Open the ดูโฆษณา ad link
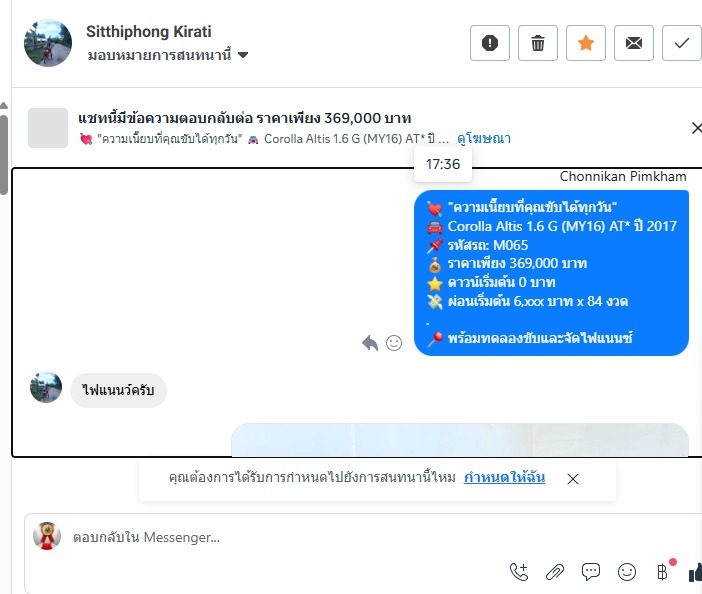The height and width of the screenshot is (594, 702). (484, 139)
